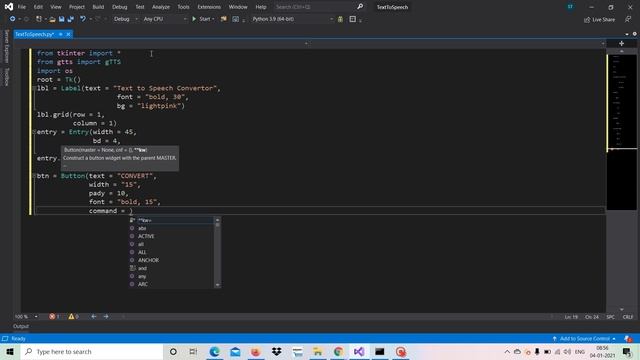Click the editor split plus icon
Screen dimensions: 640x360
pyautogui.click(x=621, y=43)
